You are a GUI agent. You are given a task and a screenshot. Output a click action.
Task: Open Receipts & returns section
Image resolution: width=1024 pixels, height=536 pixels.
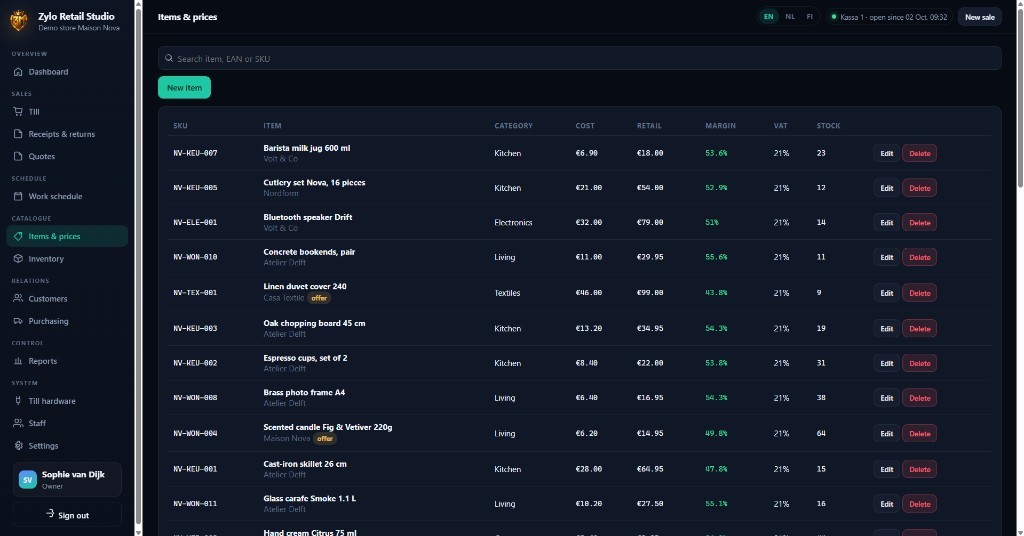click(67, 134)
